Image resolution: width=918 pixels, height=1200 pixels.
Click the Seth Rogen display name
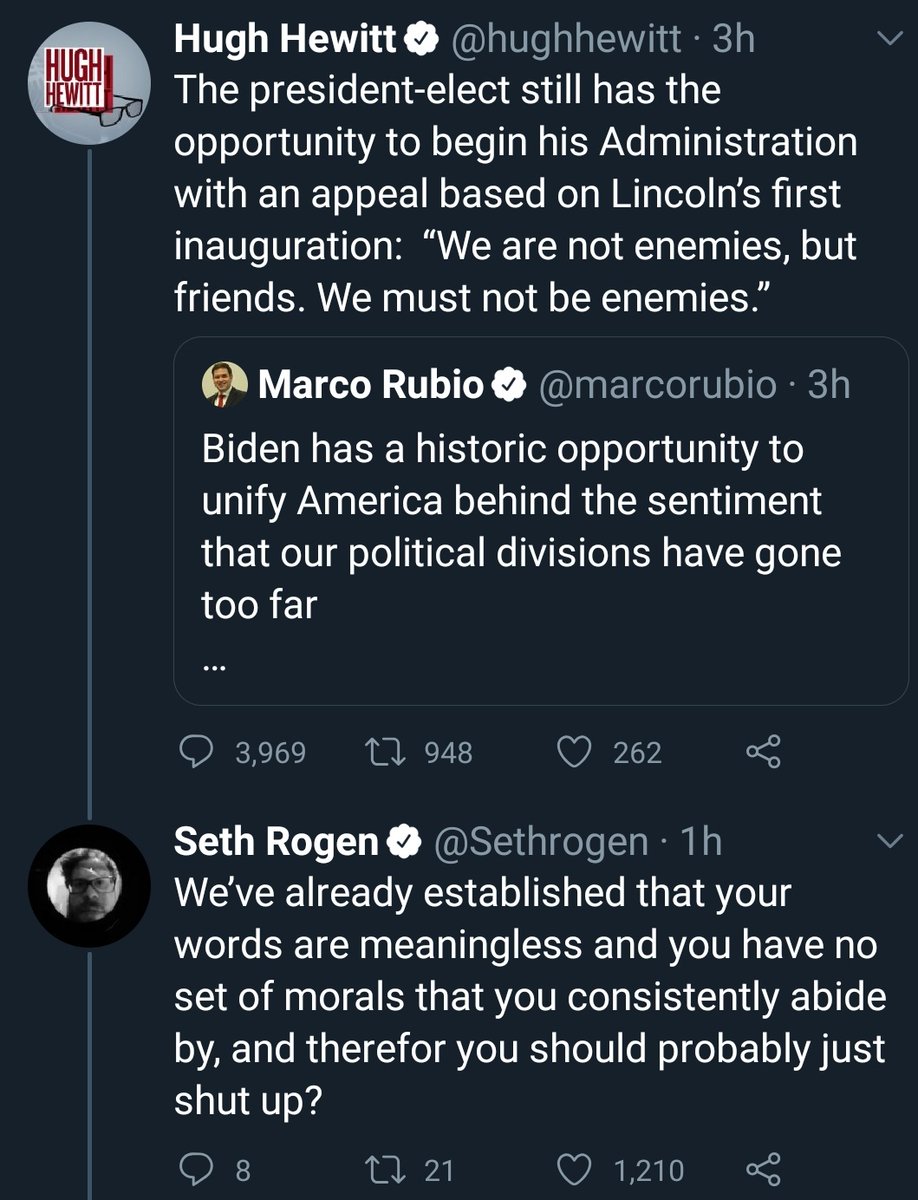pos(277,843)
